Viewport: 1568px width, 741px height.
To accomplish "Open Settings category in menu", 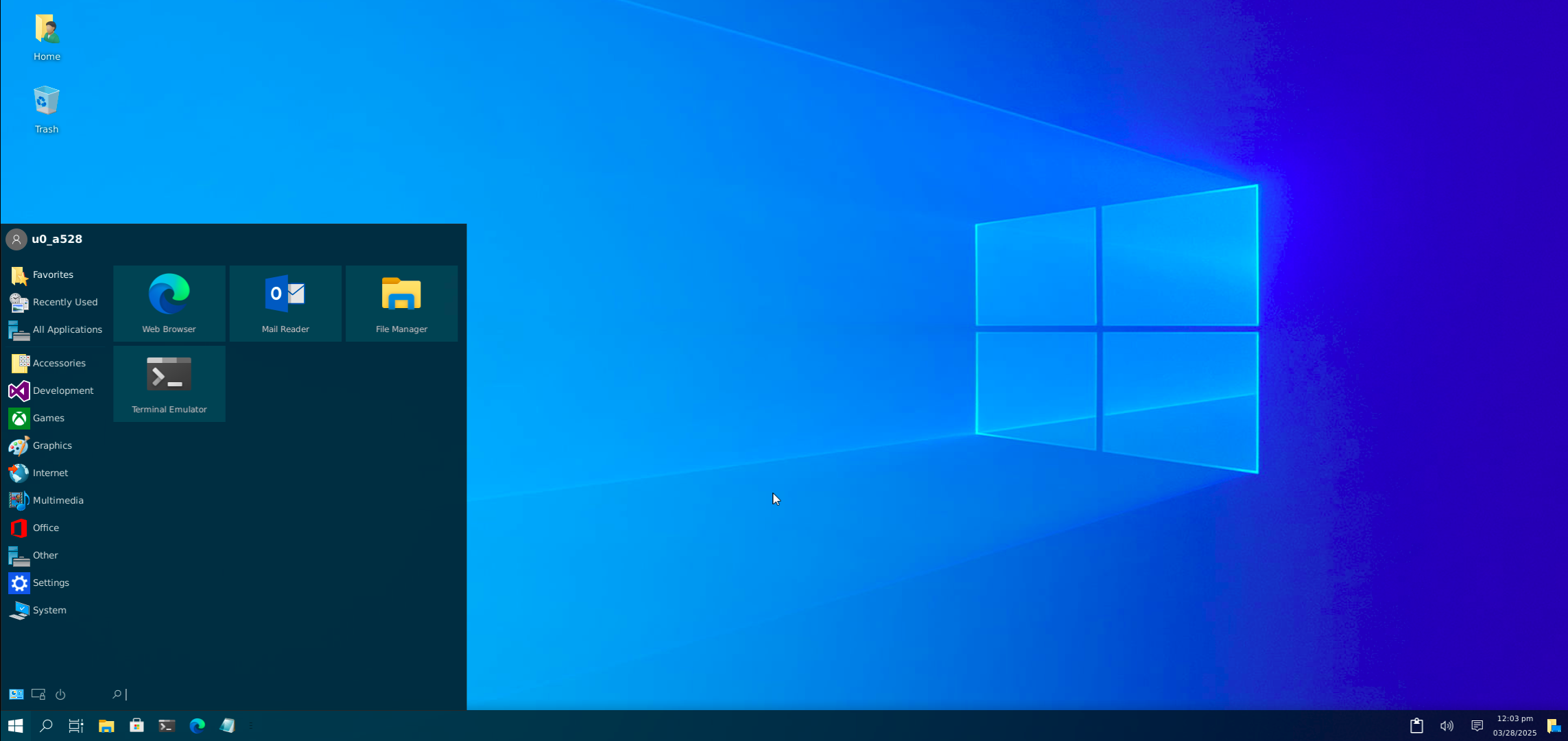I will click(55, 583).
